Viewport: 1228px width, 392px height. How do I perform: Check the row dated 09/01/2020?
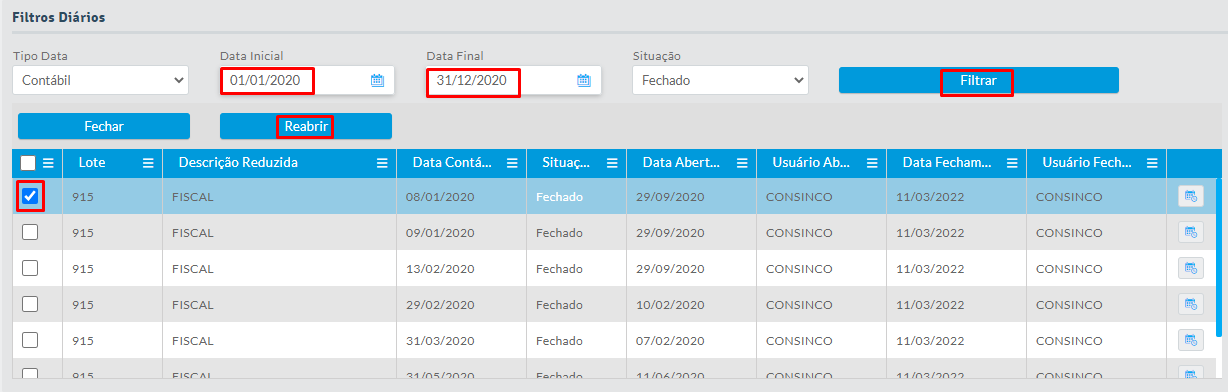pyautogui.click(x=30, y=232)
